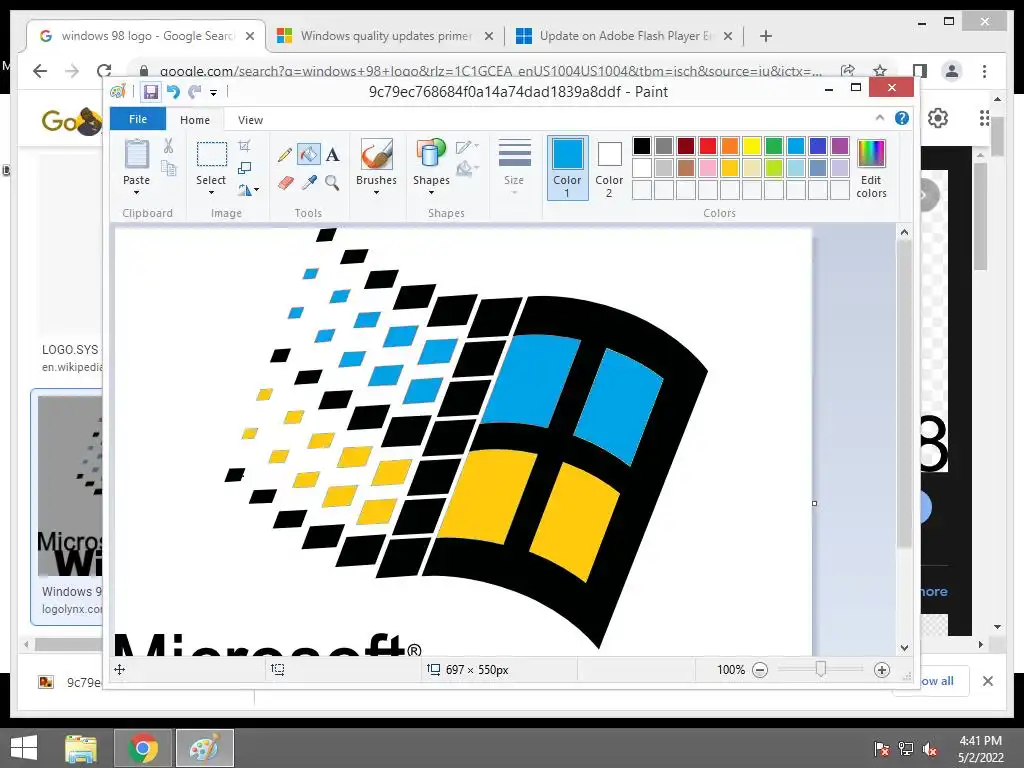Pick the red color swatch
Viewport: 1024px width, 768px height.
pos(708,146)
